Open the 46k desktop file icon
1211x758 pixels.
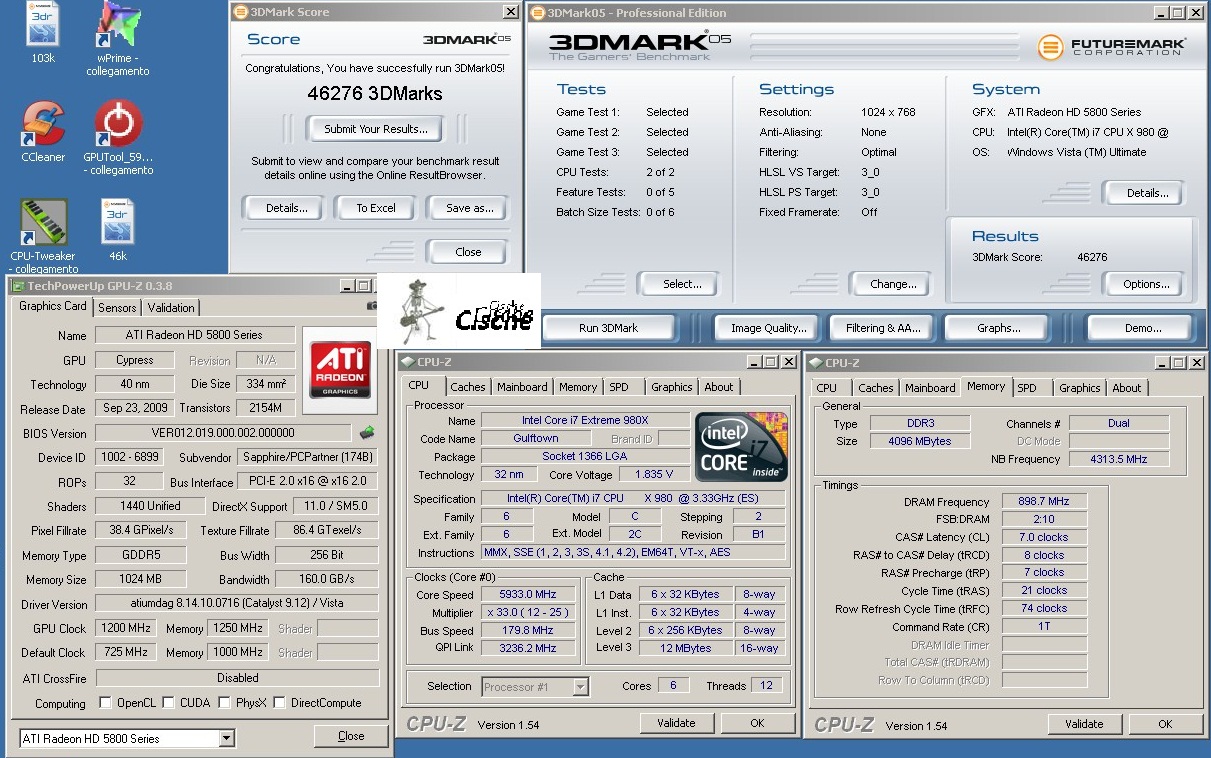coord(117,222)
